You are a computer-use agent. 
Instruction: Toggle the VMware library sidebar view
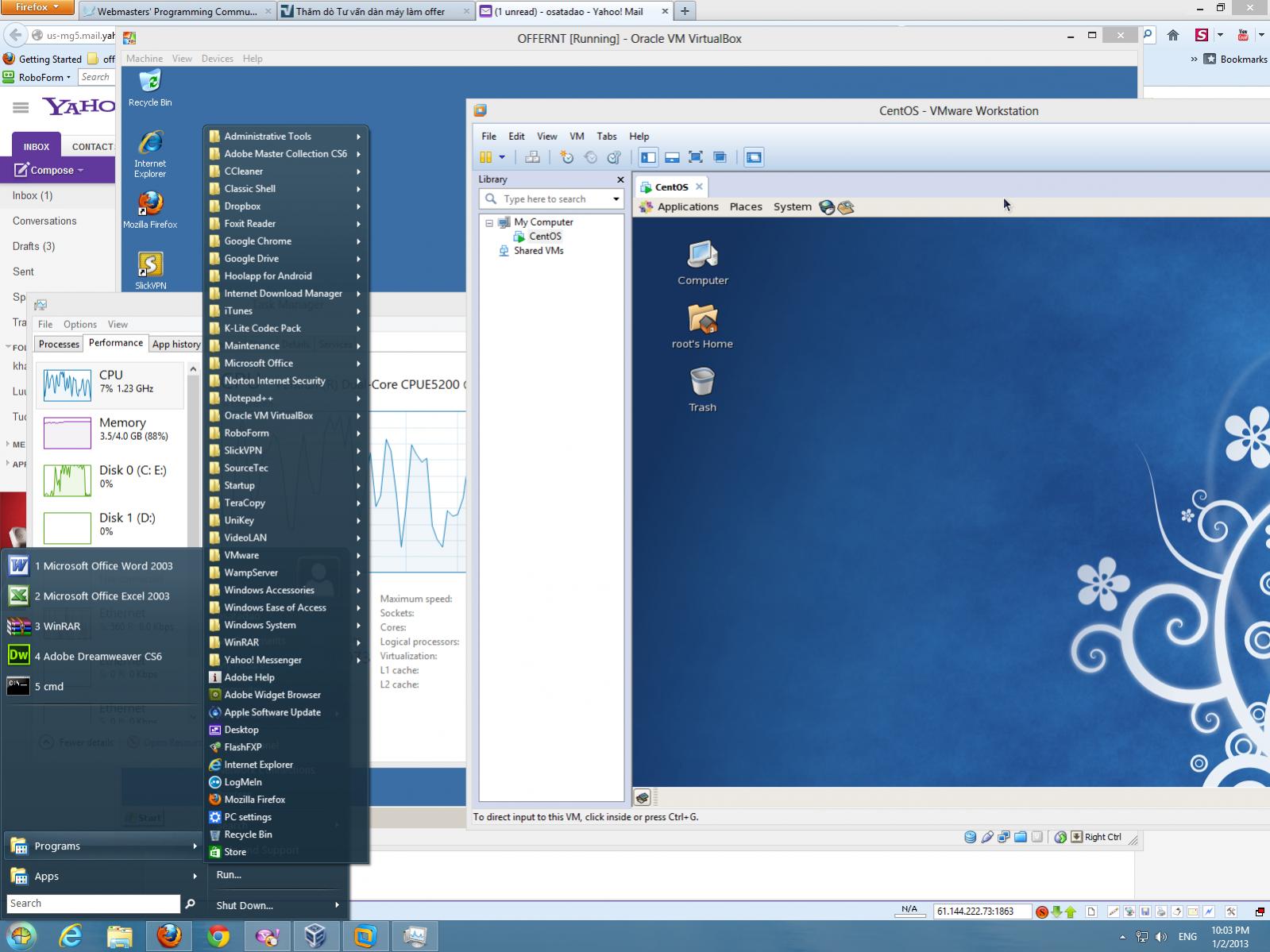(x=649, y=157)
